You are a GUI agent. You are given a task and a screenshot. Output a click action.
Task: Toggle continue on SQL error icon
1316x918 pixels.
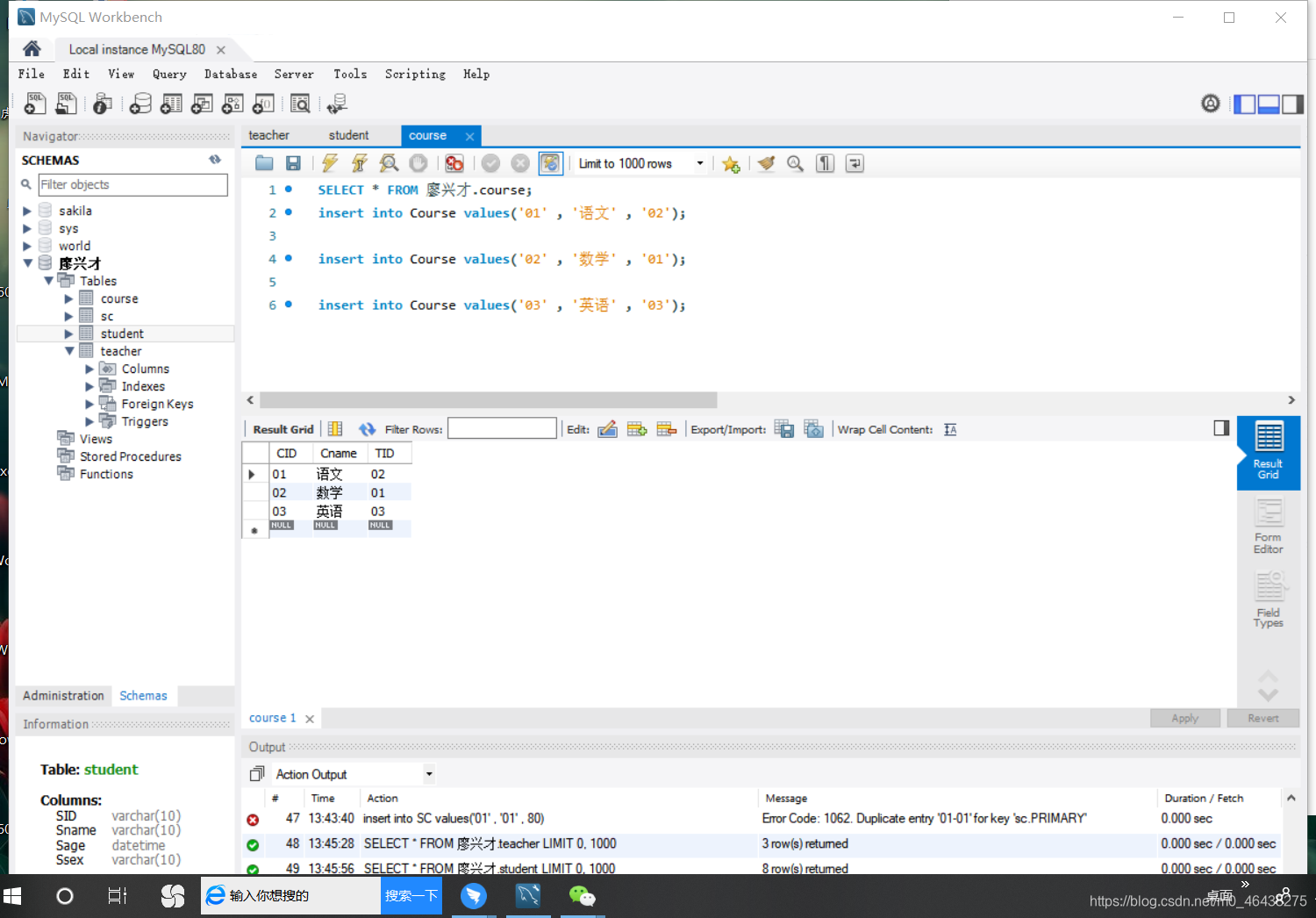pos(454,163)
